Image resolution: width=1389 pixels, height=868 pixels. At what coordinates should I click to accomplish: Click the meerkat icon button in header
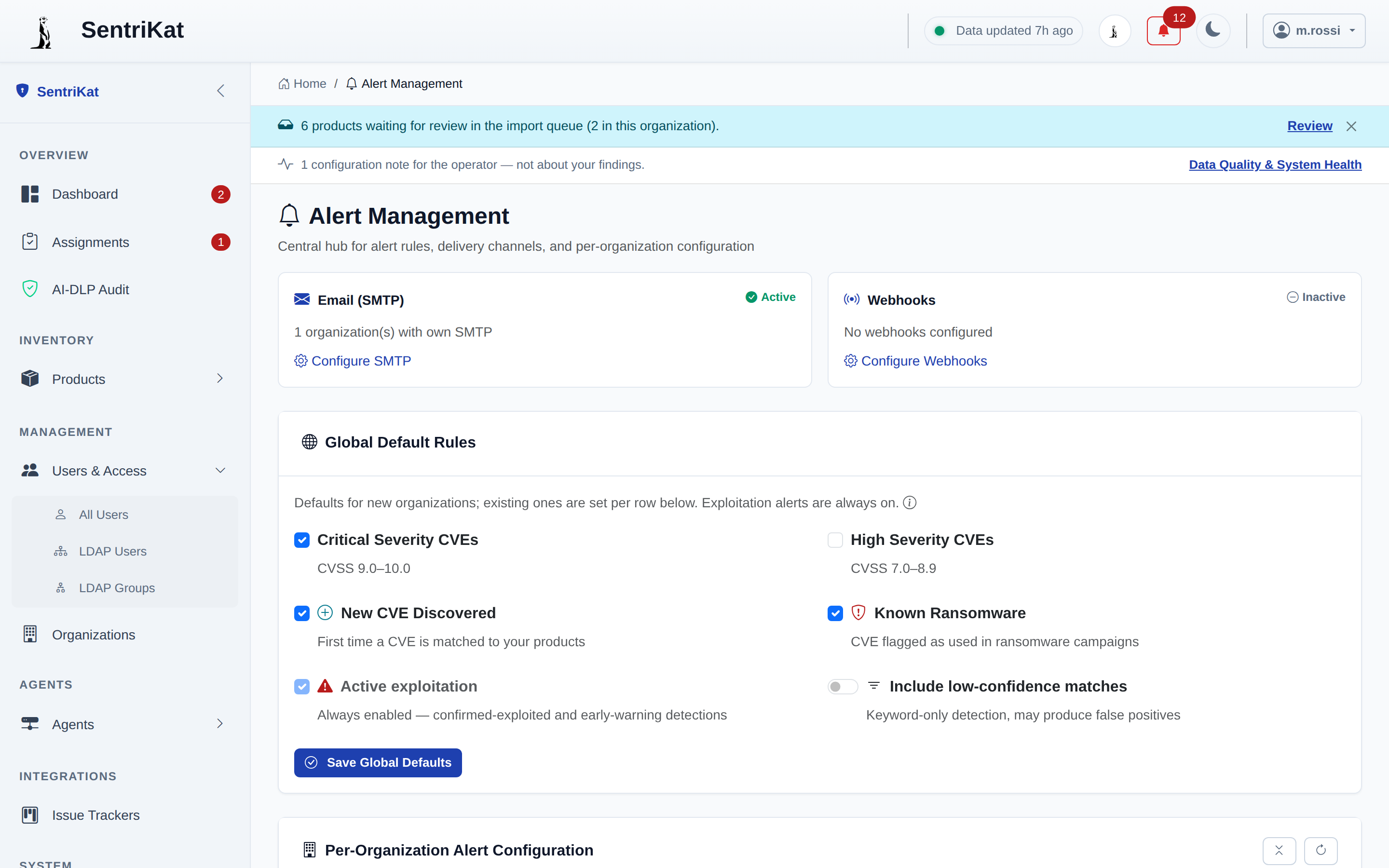[x=1114, y=30]
